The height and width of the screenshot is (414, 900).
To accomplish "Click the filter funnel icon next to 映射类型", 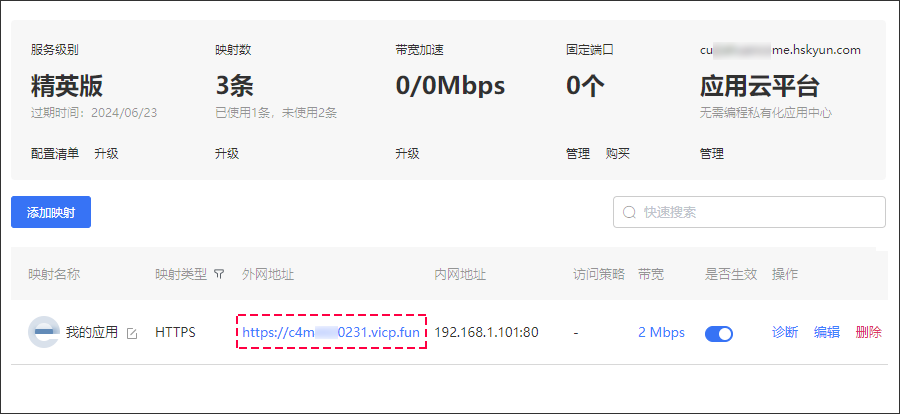I will [x=218, y=274].
